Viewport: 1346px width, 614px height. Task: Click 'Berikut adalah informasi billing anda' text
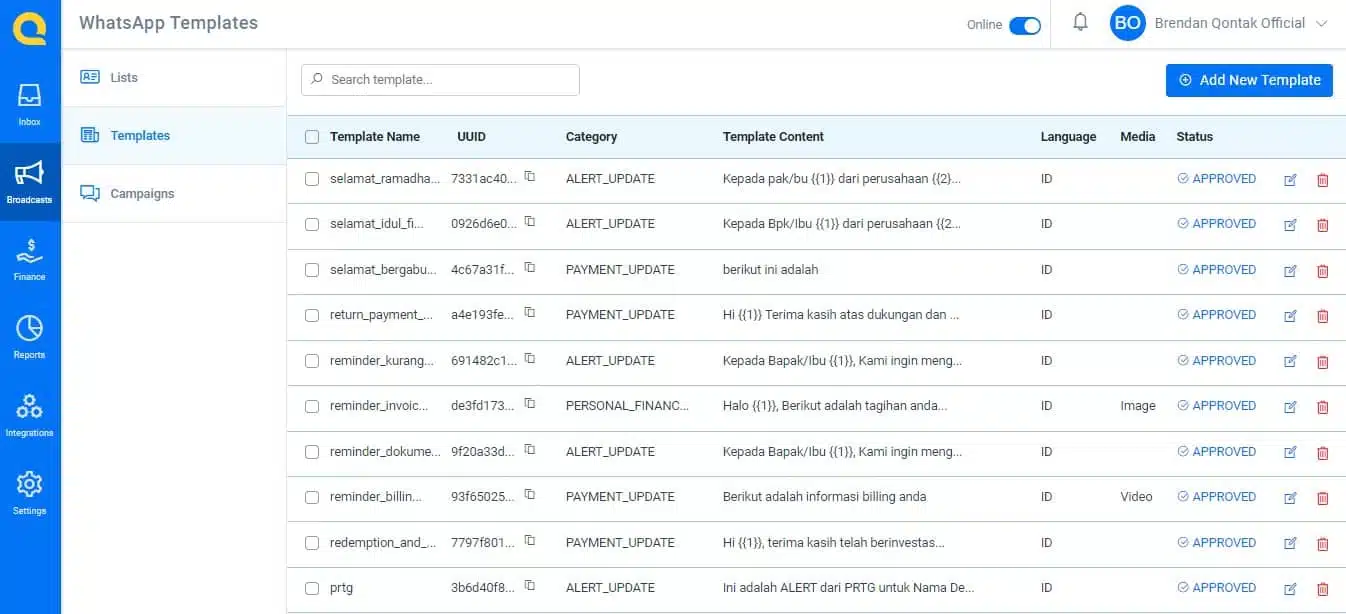point(824,496)
